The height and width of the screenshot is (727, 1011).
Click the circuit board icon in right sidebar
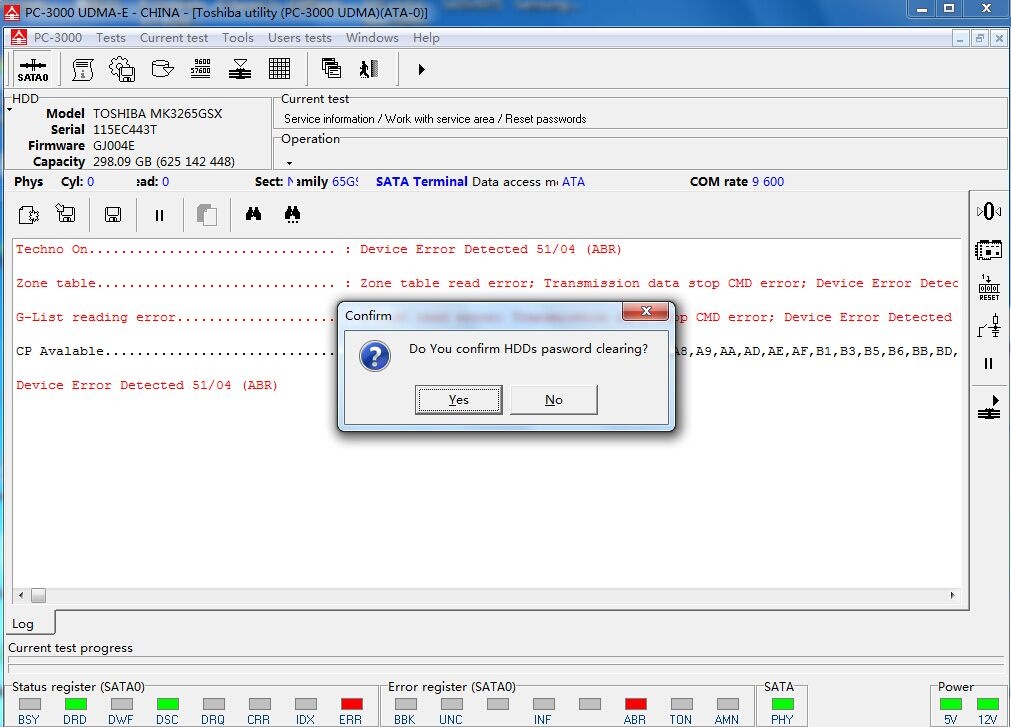(x=988, y=249)
